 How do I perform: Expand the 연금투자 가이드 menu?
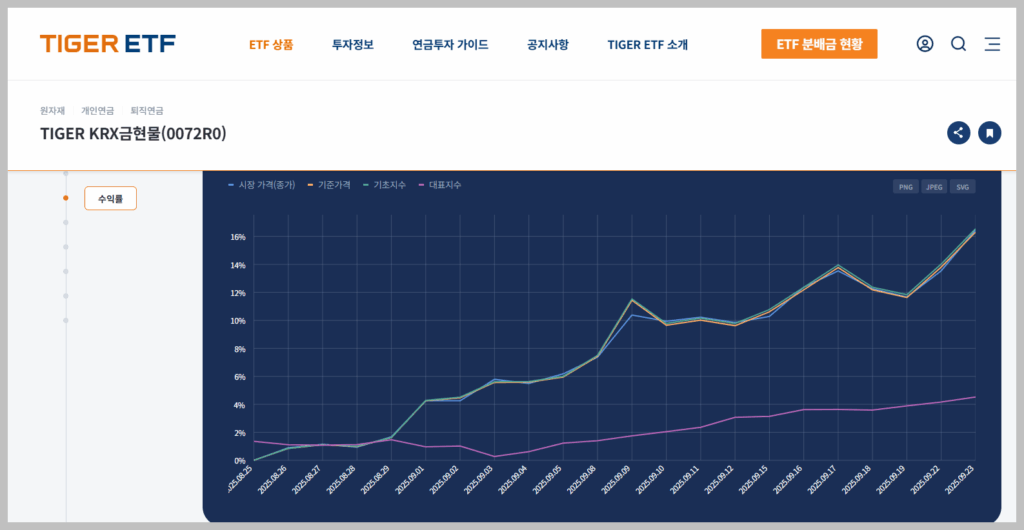tap(450, 45)
